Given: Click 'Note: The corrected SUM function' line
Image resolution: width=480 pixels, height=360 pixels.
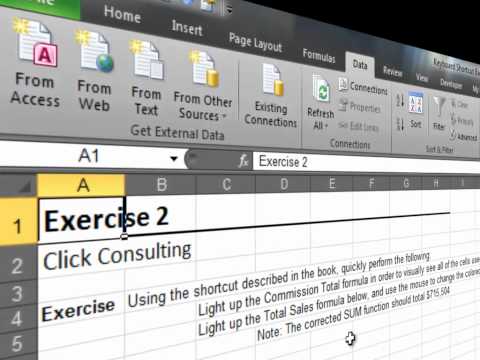Looking at the screenshot, I should pos(353,313).
